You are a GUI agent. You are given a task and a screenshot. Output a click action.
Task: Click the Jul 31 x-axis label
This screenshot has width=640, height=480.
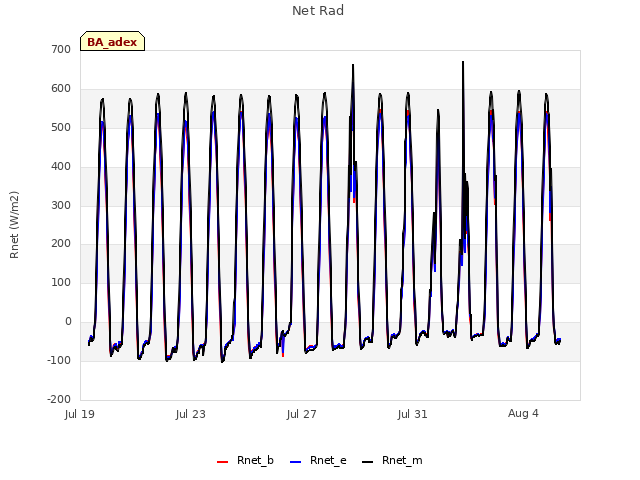(412, 414)
